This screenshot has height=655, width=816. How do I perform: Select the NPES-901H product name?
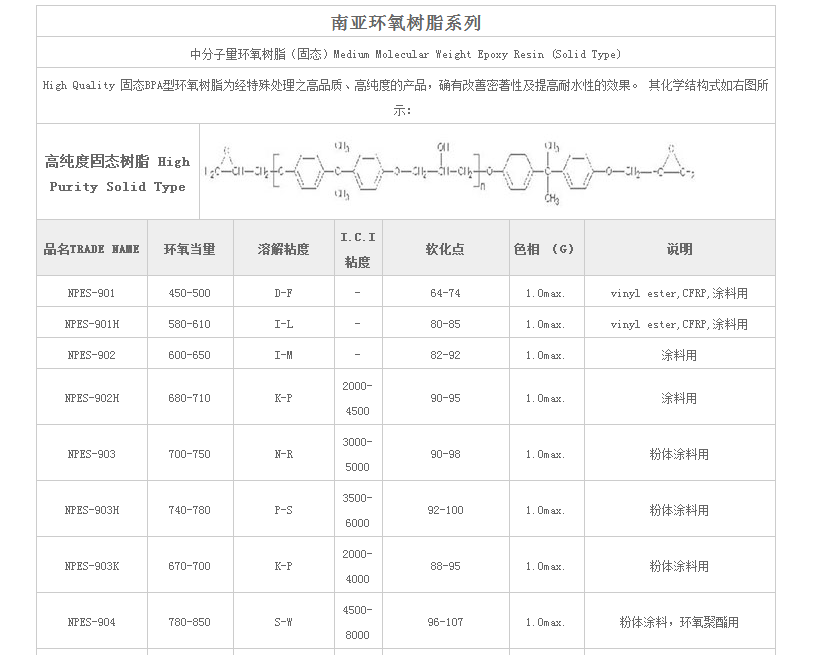(x=92, y=324)
